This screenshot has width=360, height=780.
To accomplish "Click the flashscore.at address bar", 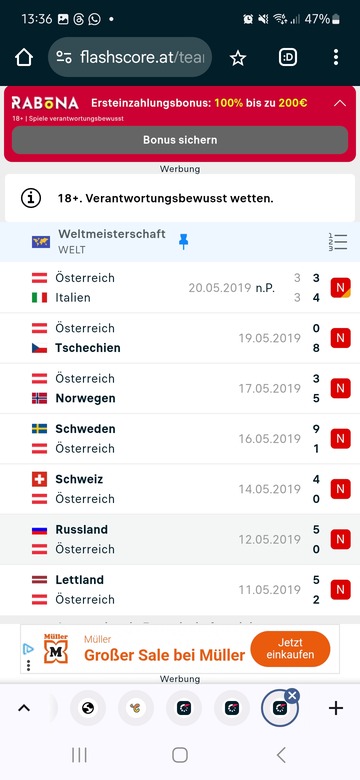I will point(130,58).
